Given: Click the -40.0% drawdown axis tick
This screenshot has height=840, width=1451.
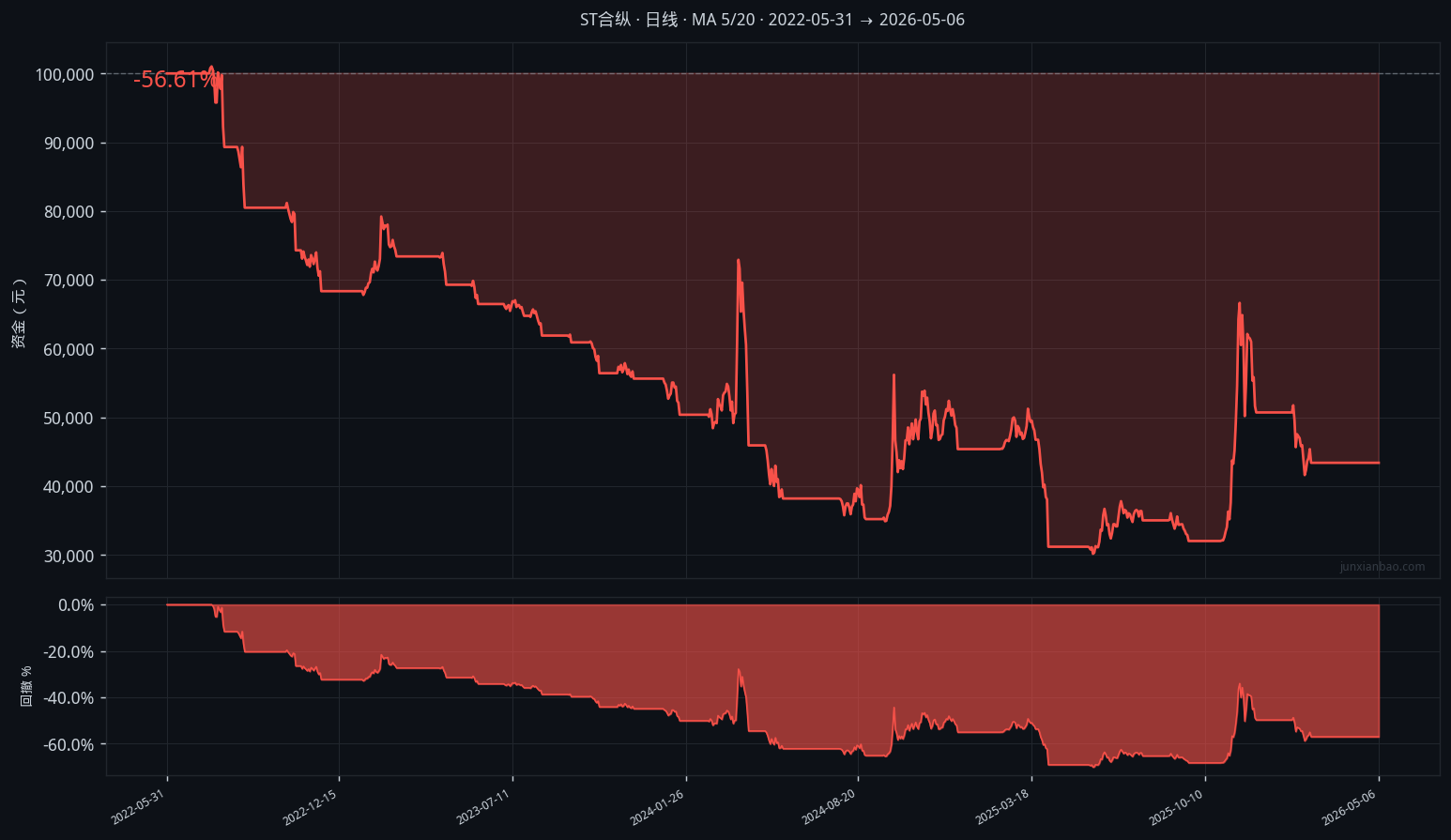Looking at the screenshot, I should click(x=69, y=698).
